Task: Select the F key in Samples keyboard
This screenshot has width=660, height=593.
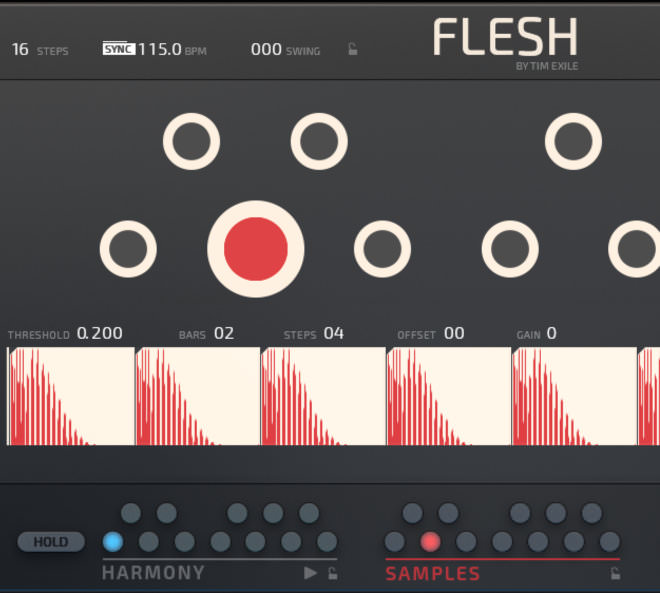Action: (x=502, y=542)
